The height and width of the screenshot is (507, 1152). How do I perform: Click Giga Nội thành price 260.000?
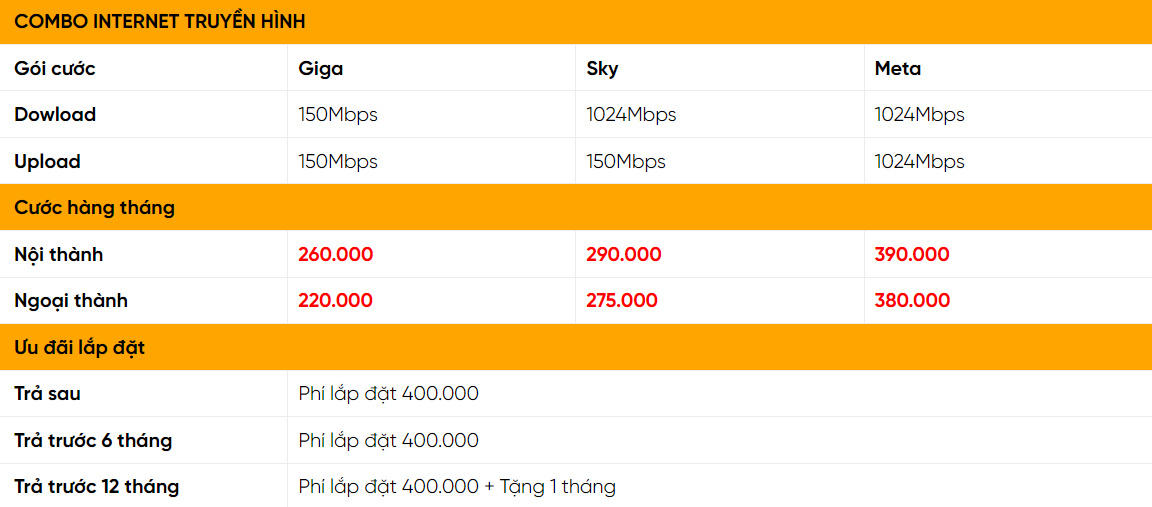pyautogui.click(x=335, y=254)
